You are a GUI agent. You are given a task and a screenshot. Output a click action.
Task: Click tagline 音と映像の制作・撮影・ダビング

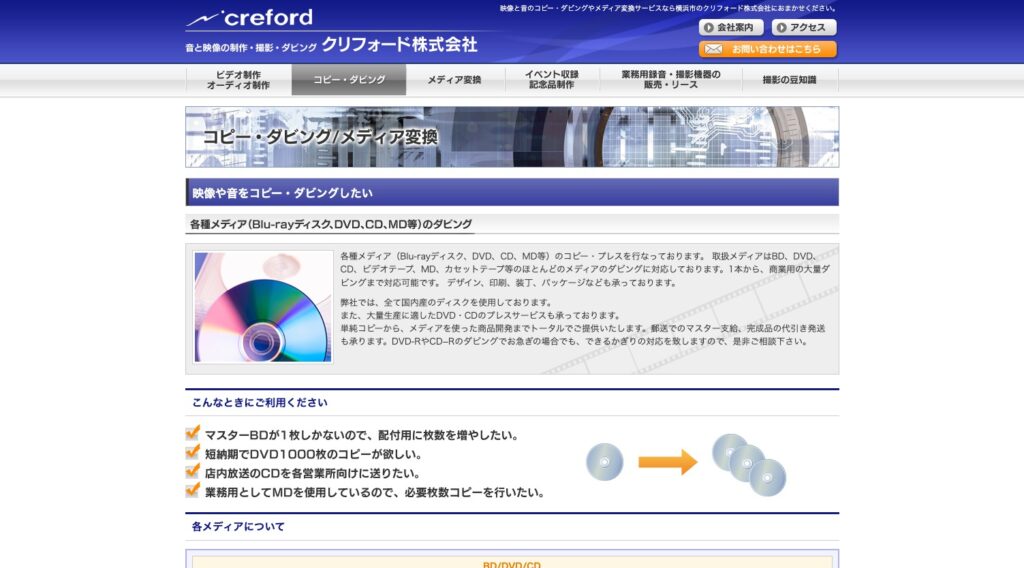251,48
